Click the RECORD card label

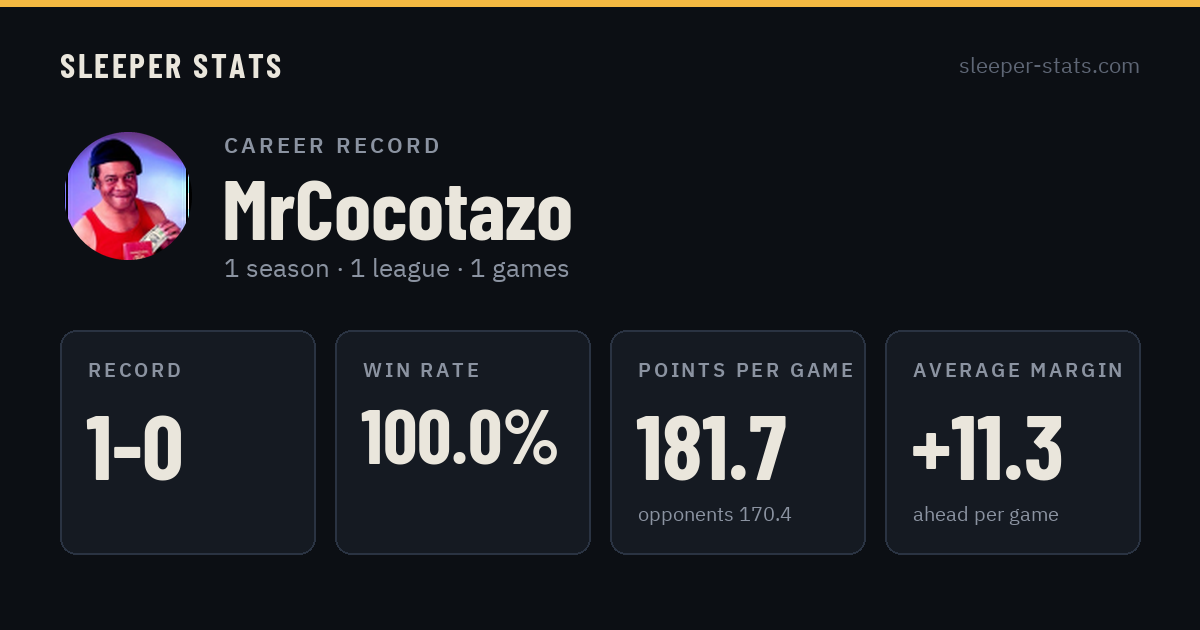pyautogui.click(x=135, y=371)
